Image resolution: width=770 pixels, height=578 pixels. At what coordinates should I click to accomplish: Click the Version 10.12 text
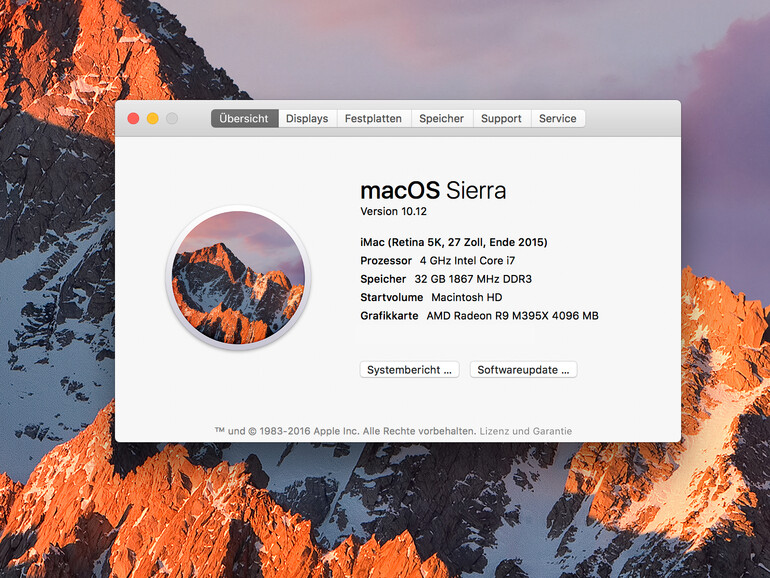click(x=393, y=212)
